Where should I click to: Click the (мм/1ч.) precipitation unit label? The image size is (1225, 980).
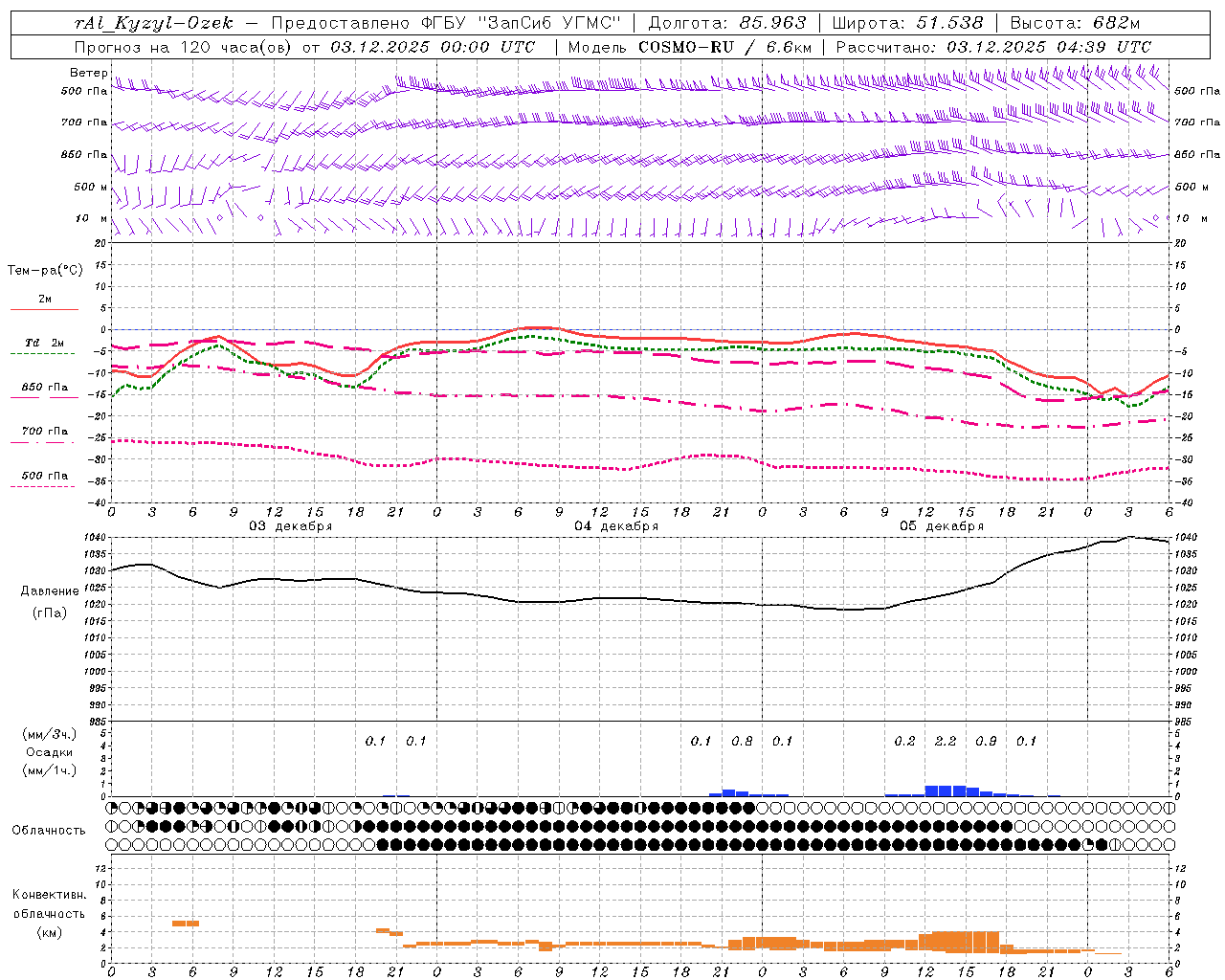(x=50, y=770)
